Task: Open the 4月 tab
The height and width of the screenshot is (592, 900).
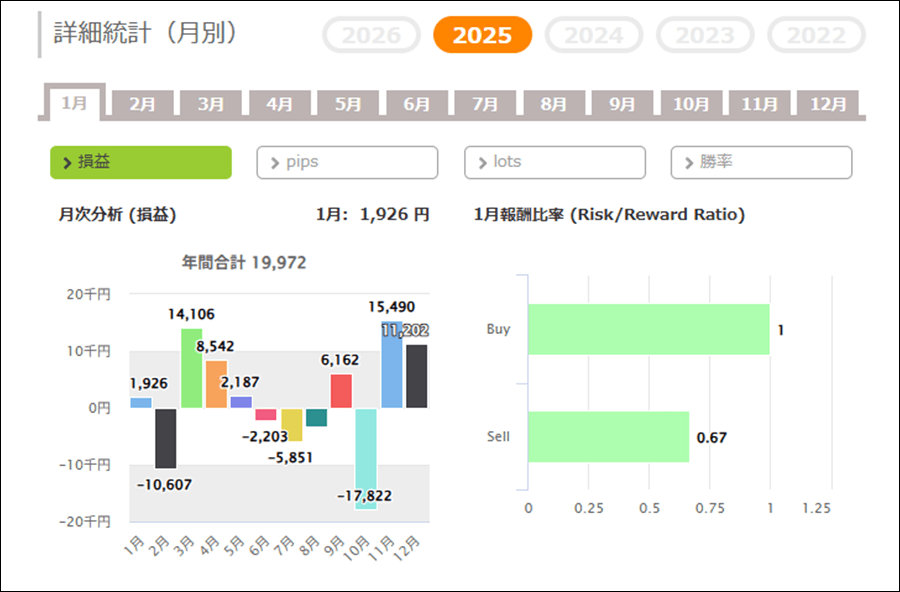Action: [280, 104]
